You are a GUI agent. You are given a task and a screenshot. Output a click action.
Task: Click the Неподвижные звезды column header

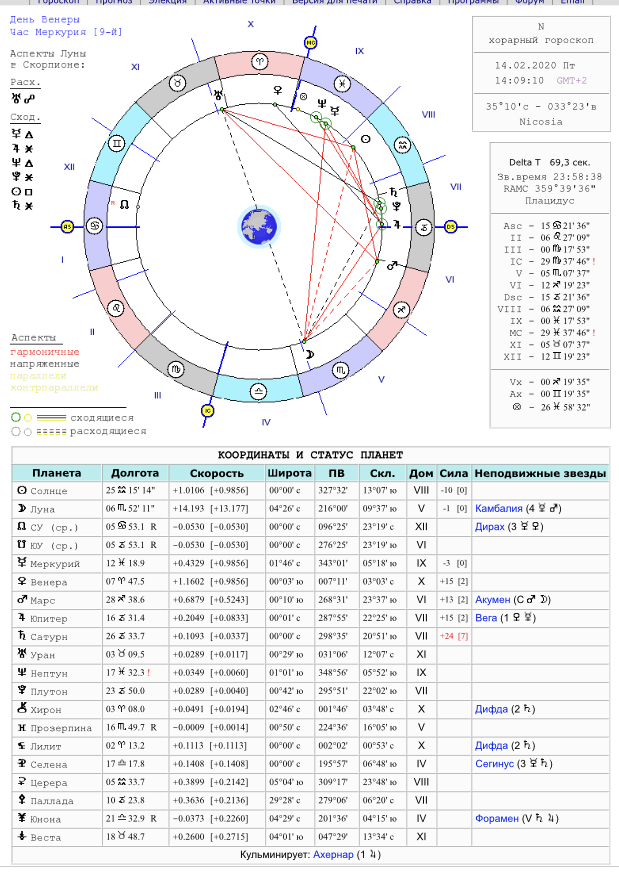(x=540, y=473)
